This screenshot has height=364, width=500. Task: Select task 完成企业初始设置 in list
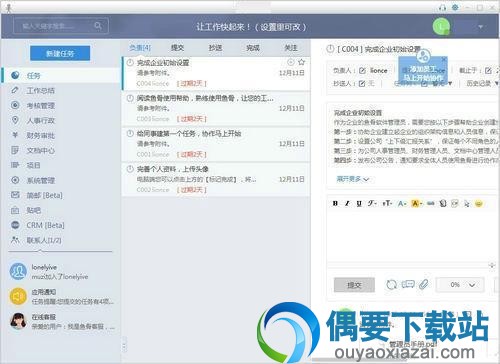click(x=216, y=73)
